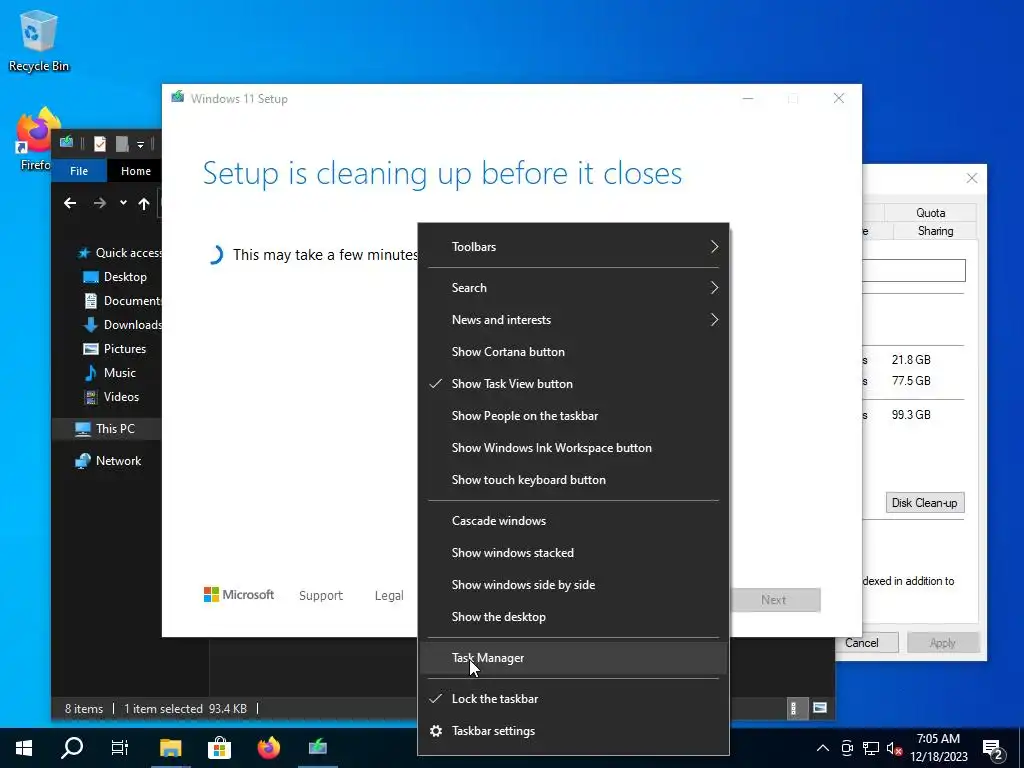1024x768 pixels.
Task: Open Quota tab in Properties dialog
Action: (x=931, y=213)
